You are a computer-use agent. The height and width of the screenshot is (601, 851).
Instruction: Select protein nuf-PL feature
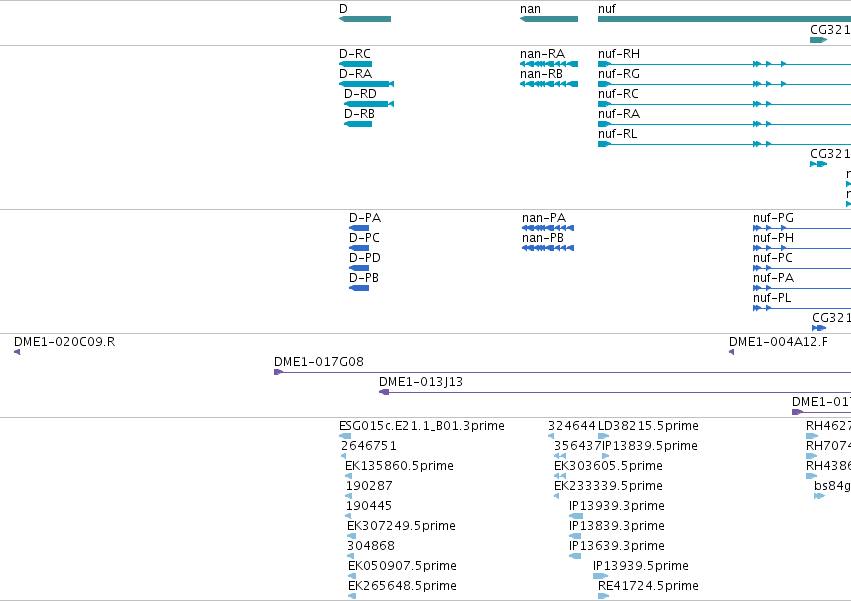[x=802, y=308]
